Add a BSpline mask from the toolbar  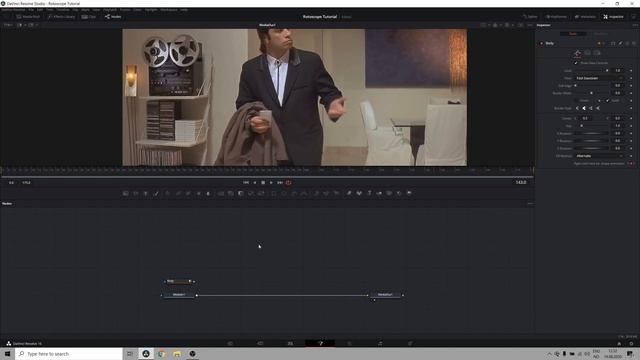click(304, 193)
